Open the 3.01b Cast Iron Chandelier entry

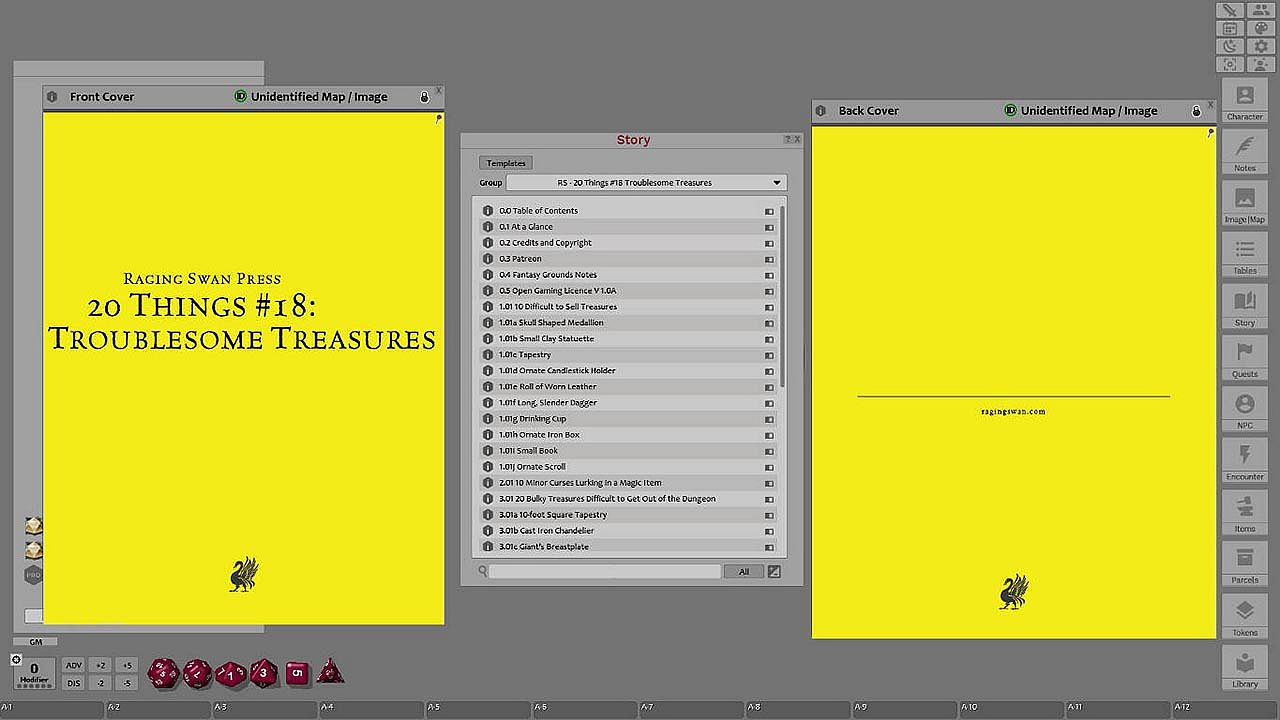[629, 531]
